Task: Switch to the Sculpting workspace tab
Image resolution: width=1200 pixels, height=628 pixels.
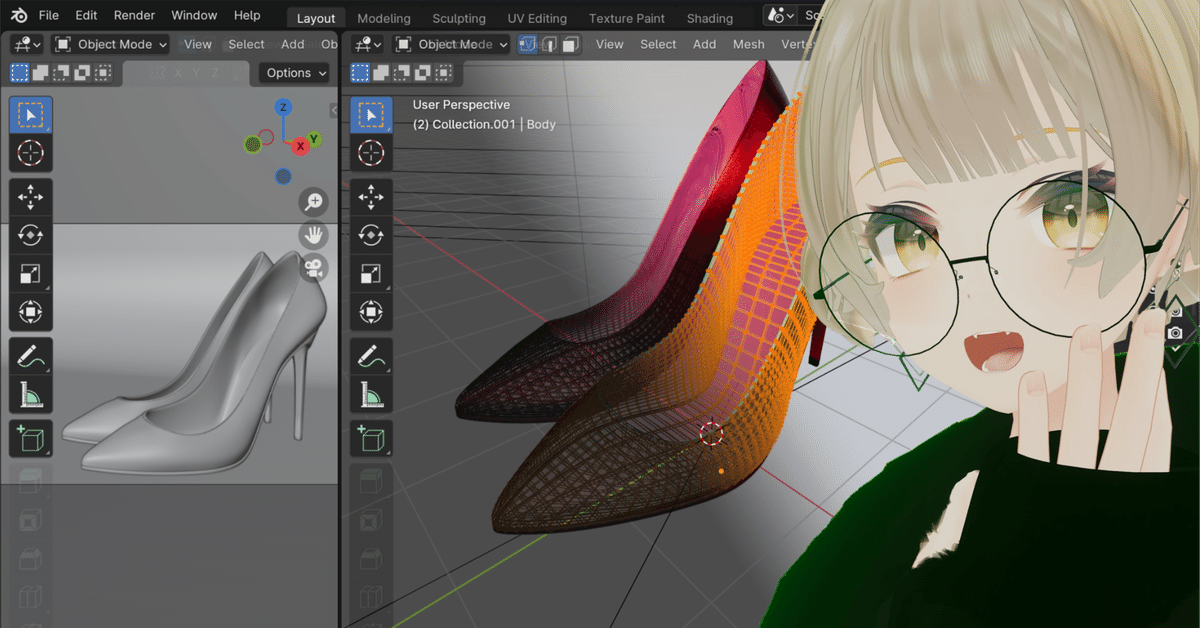Action: click(459, 18)
